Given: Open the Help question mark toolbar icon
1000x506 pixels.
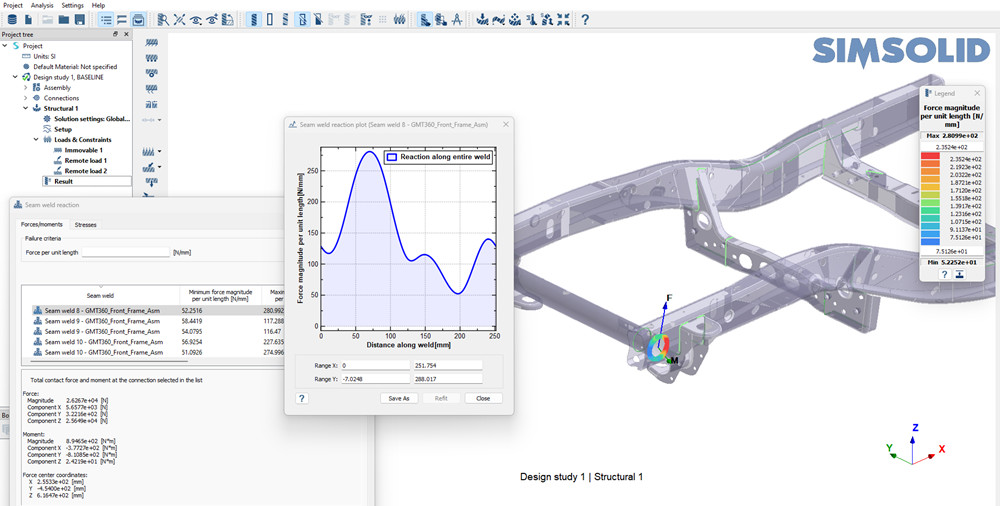Looking at the screenshot, I should click(585, 19).
